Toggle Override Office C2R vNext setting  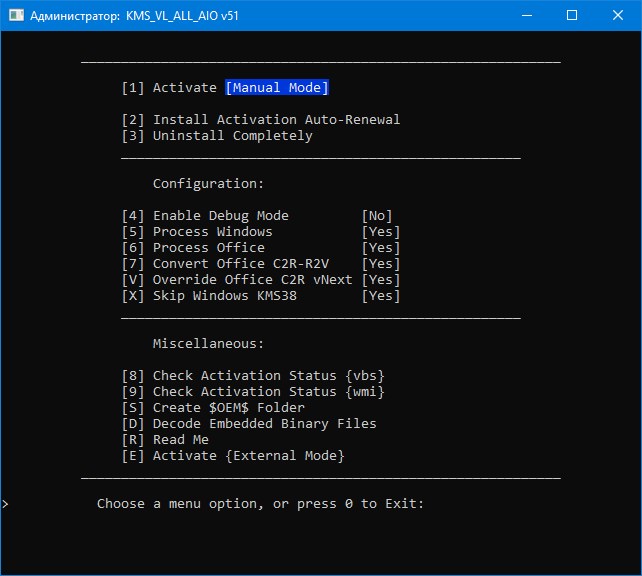380,280
